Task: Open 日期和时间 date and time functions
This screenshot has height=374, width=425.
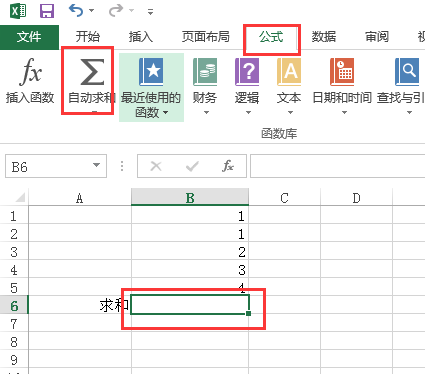Action: 342,72
